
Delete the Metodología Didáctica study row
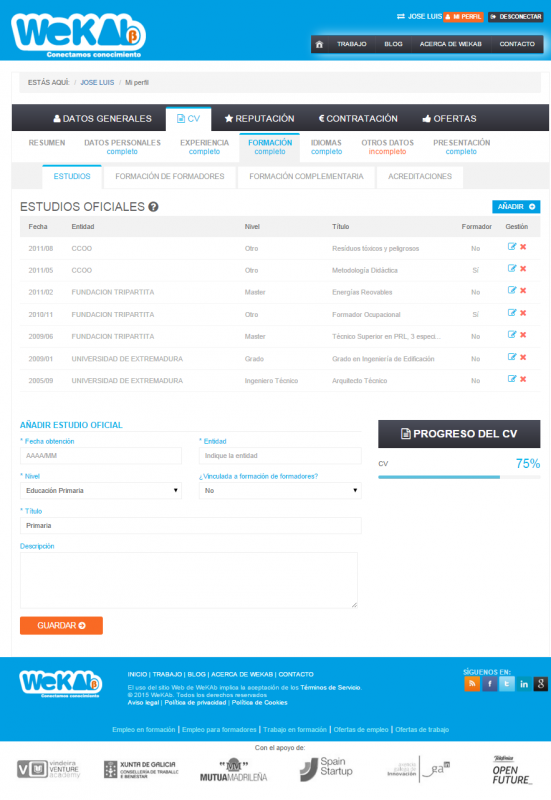pyautogui.click(x=523, y=269)
